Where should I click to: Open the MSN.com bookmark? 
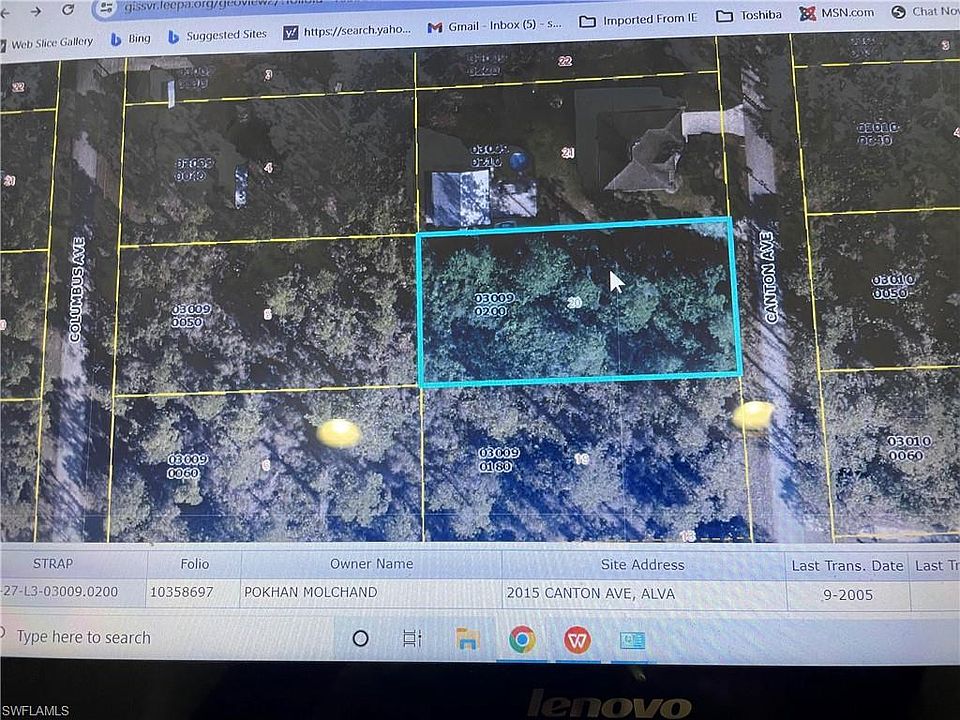[838, 13]
